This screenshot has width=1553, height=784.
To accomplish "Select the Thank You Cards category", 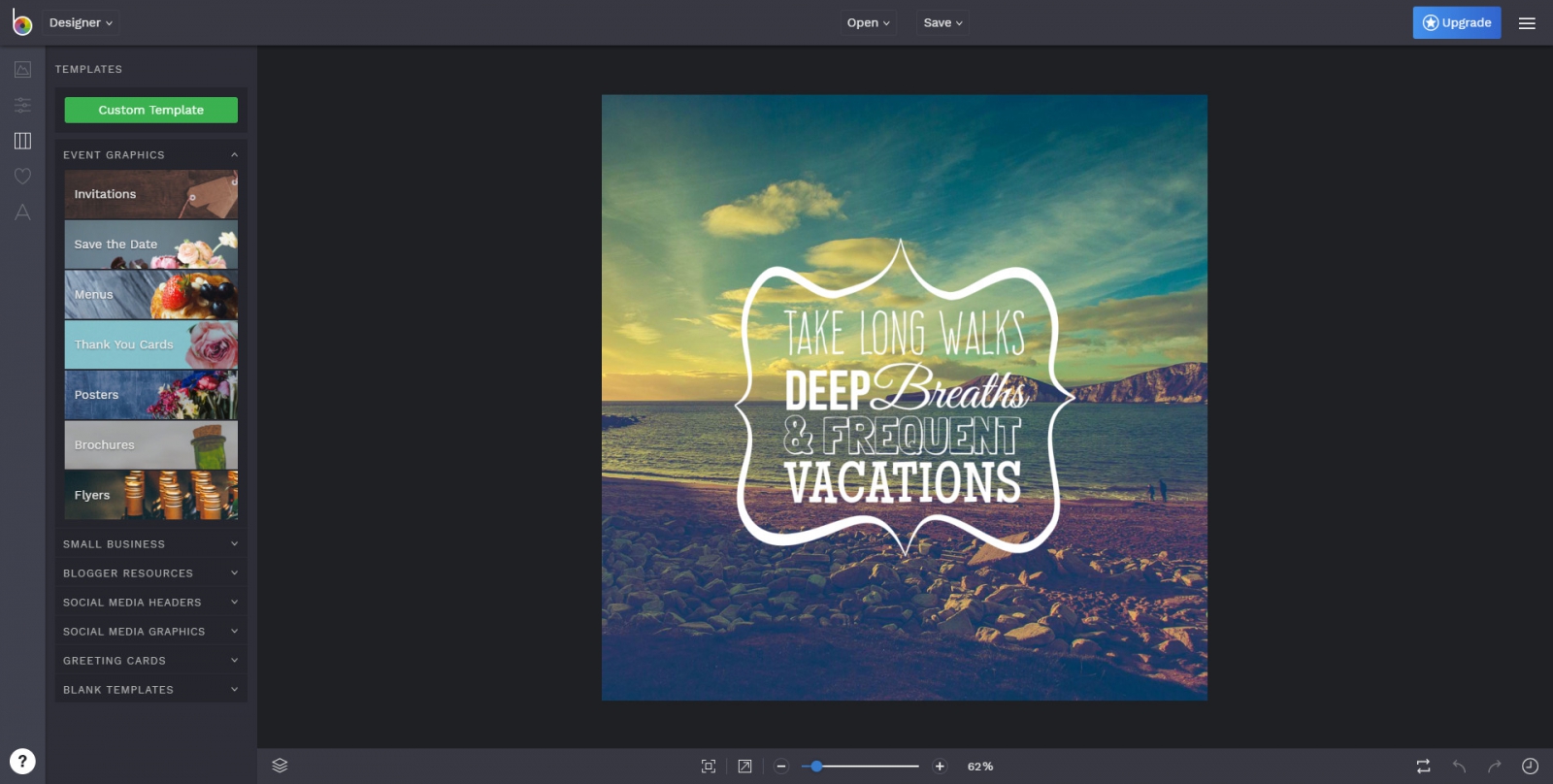I will tap(151, 344).
